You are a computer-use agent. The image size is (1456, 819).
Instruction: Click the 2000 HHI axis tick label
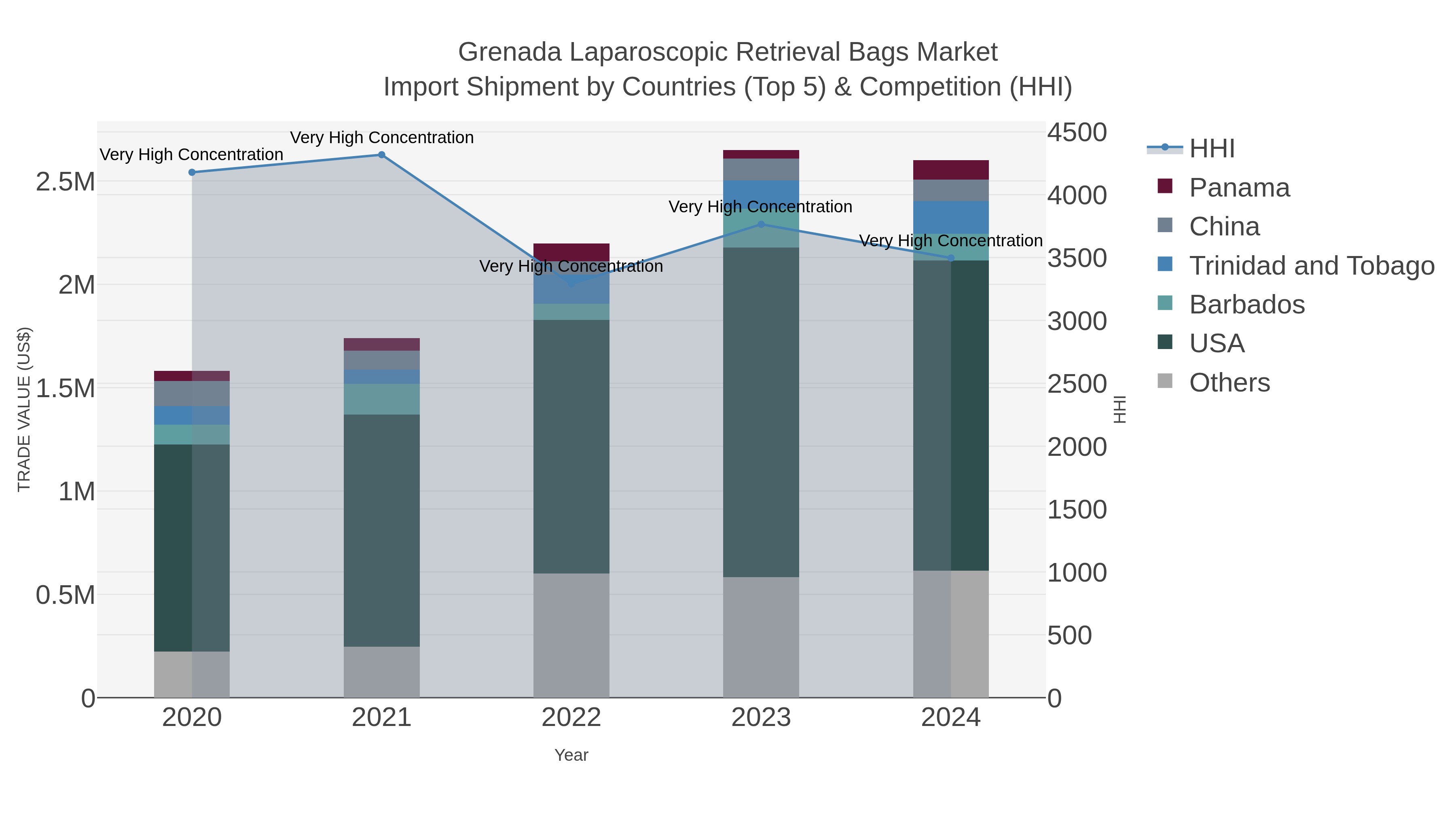click(1077, 447)
